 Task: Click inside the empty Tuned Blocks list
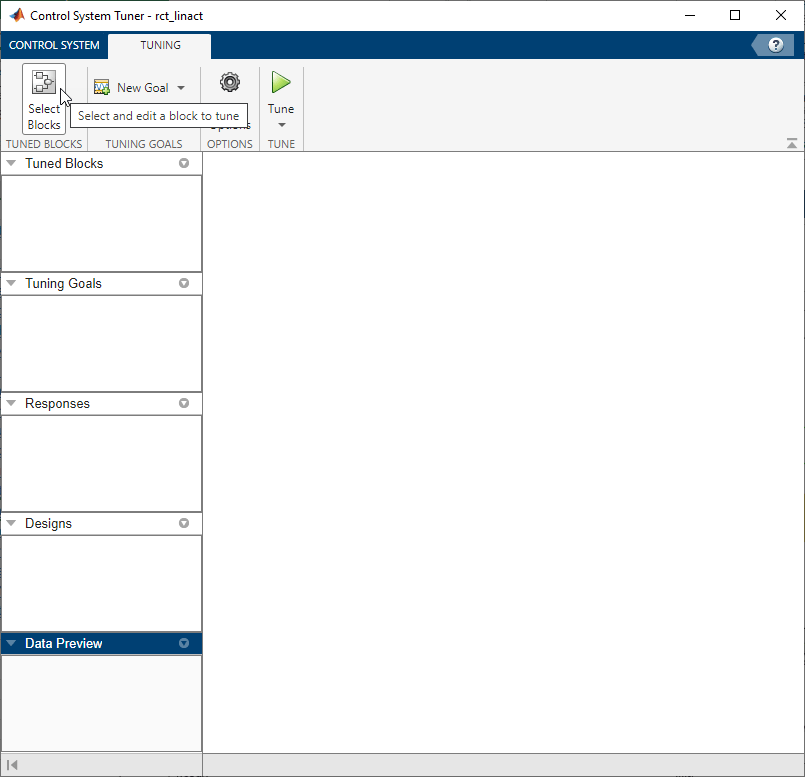(102, 223)
